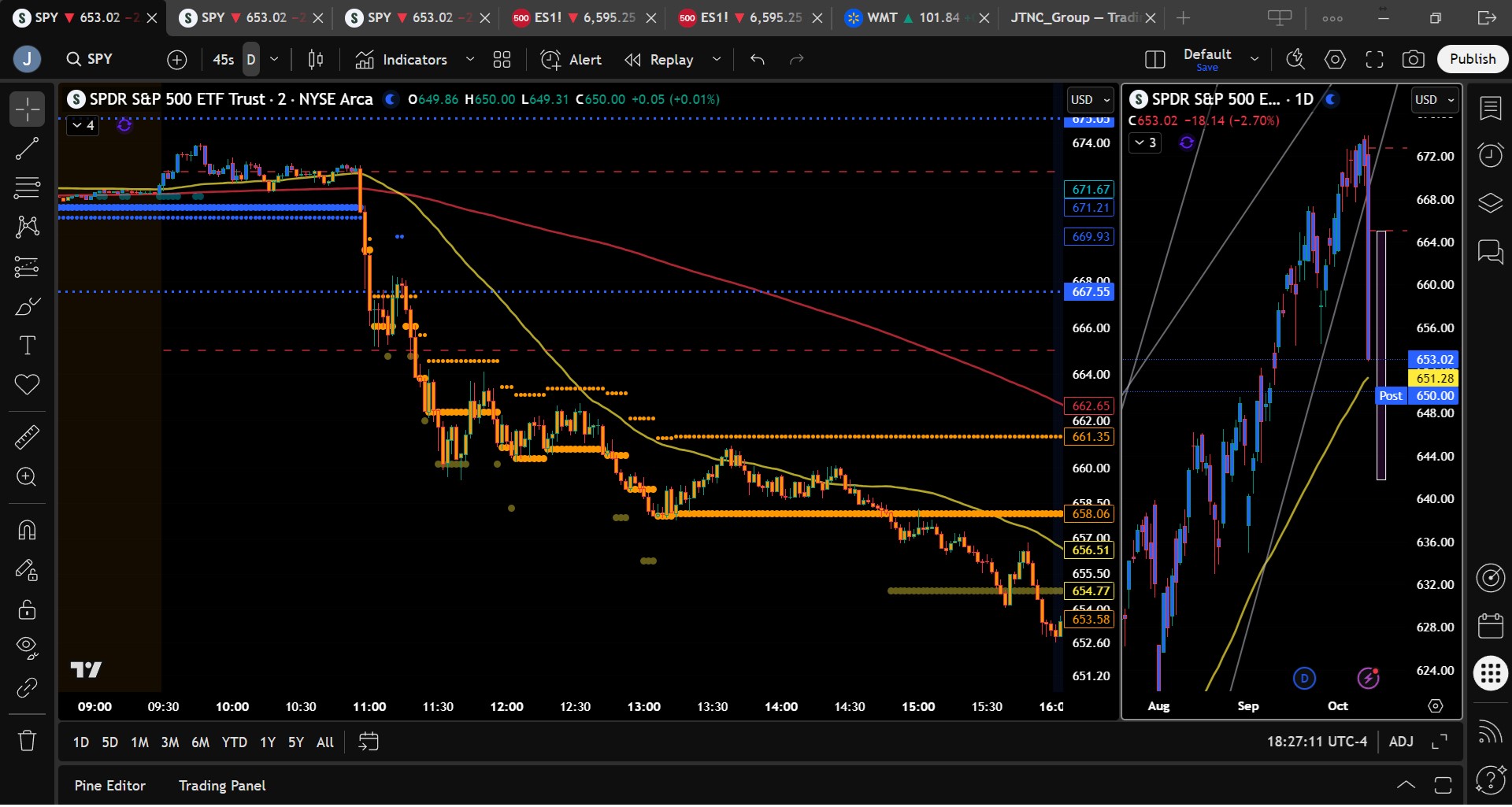Collapse the 1D chart legend showing 3
This screenshot has height=807, width=1512.
click(1145, 143)
